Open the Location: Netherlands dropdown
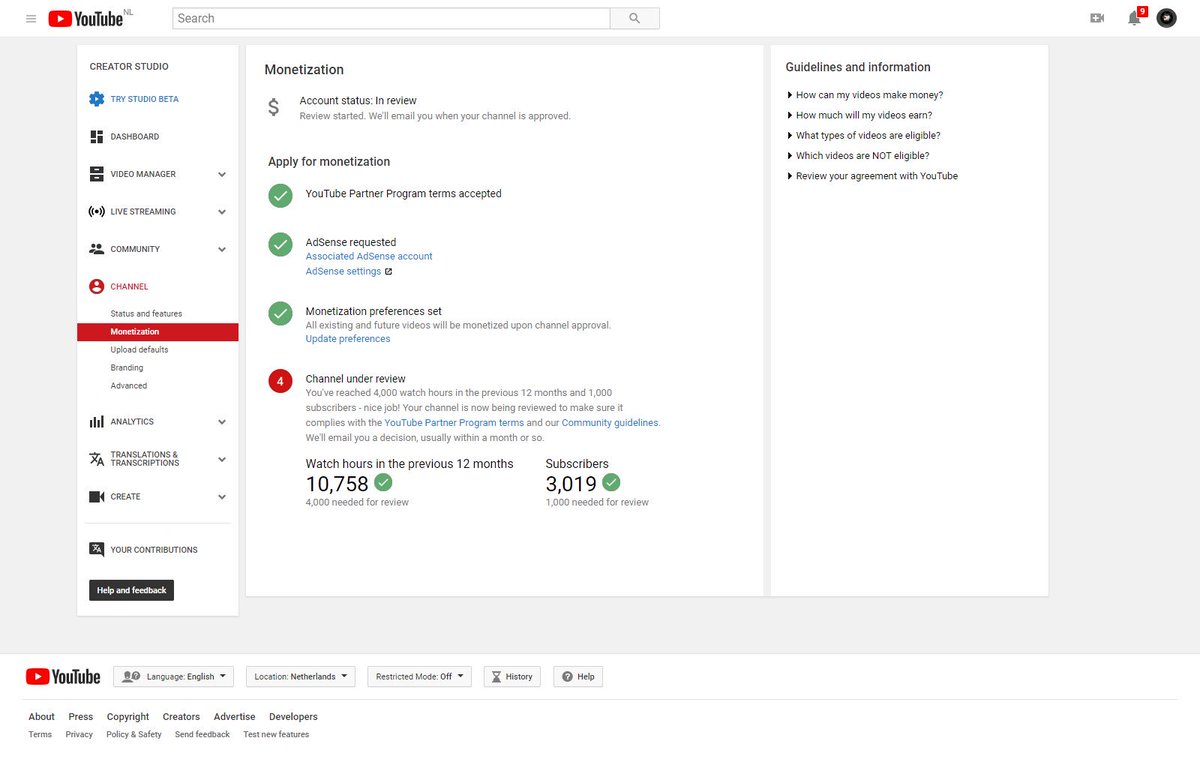 coord(300,677)
